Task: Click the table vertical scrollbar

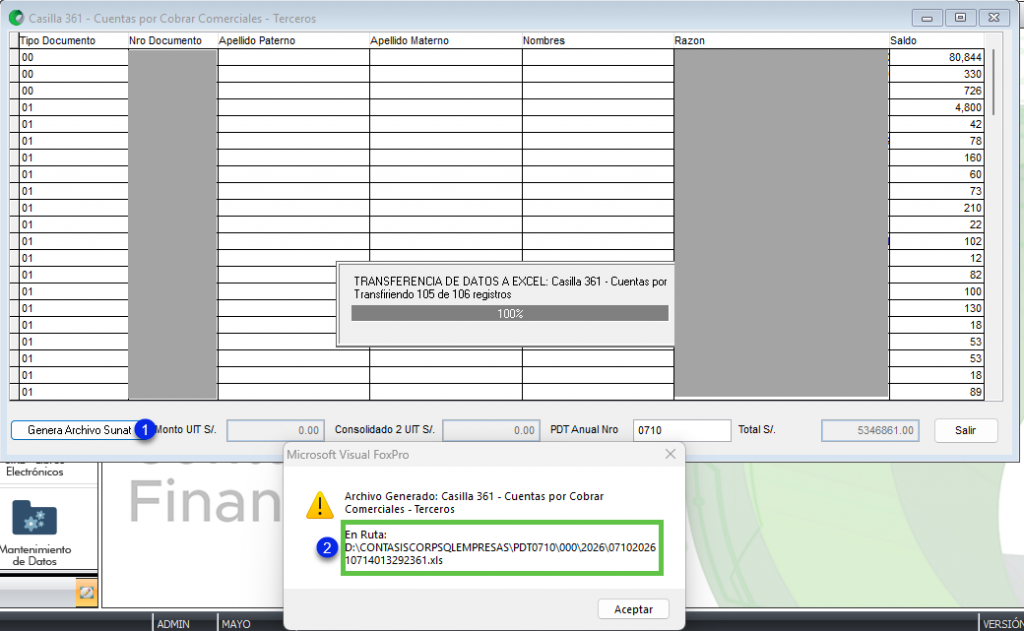Action: 993,82
